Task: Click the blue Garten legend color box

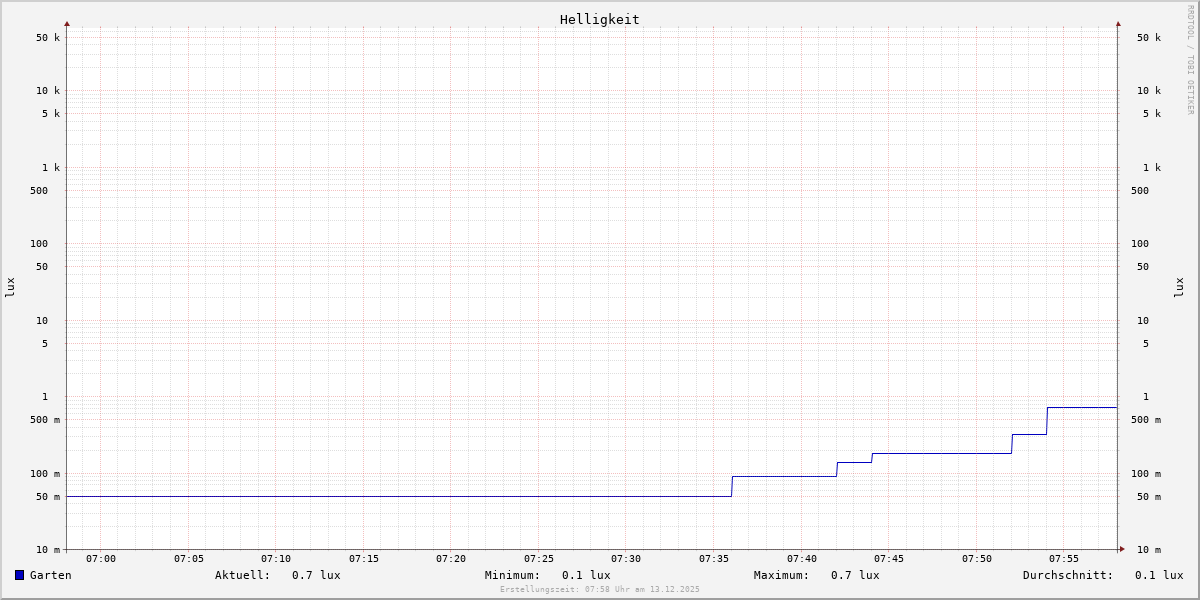Action: click(19, 575)
